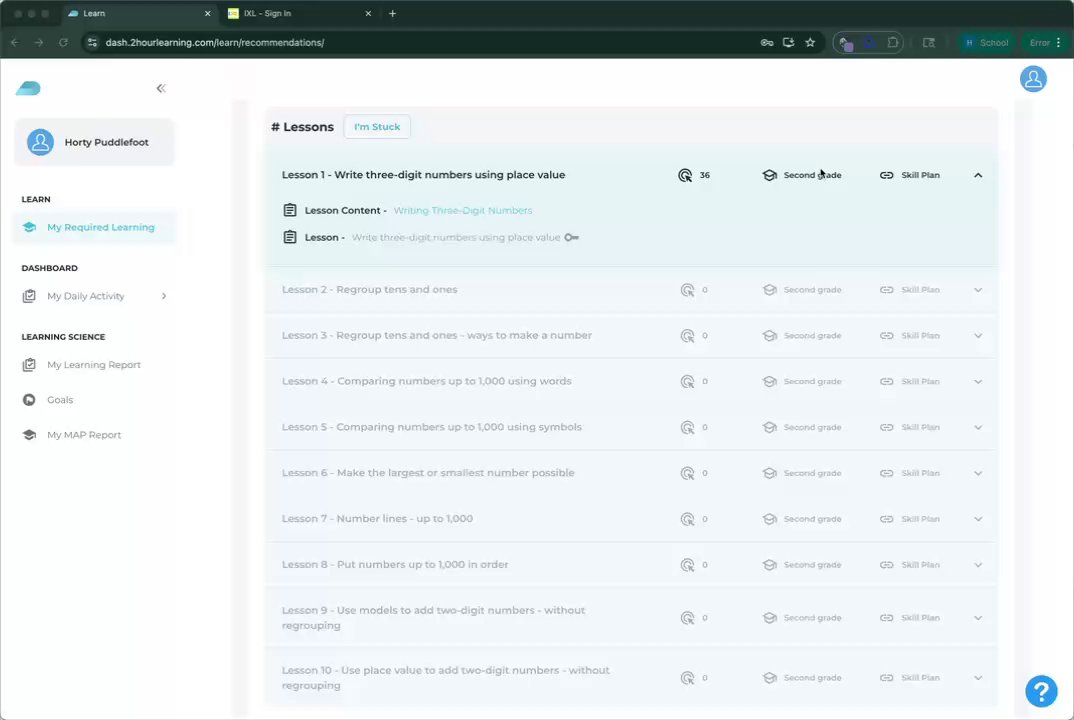Click the Goals icon in sidebar
The width and height of the screenshot is (1074, 720).
[29, 400]
